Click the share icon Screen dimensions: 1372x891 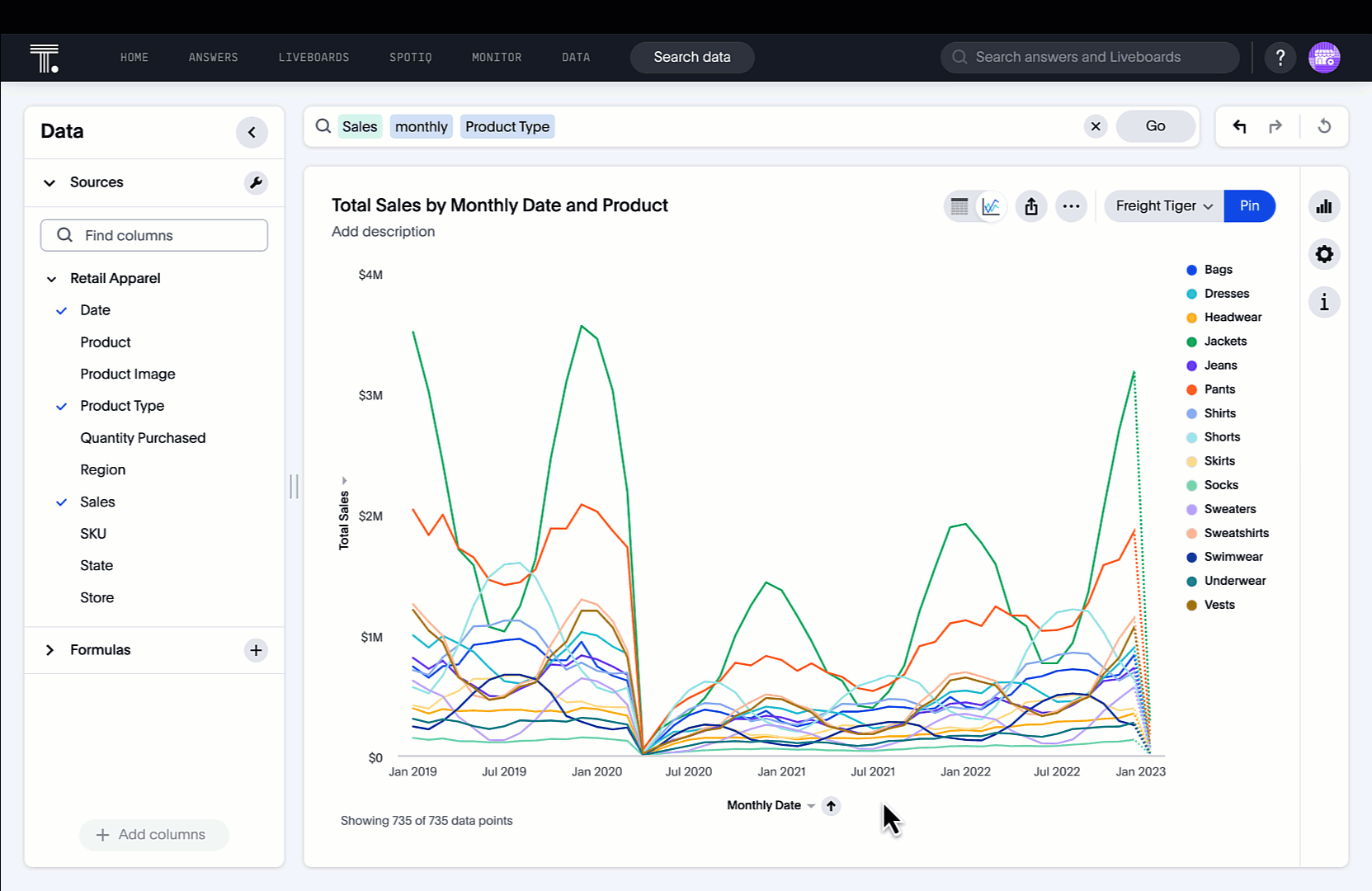[x=1031, y=206]
